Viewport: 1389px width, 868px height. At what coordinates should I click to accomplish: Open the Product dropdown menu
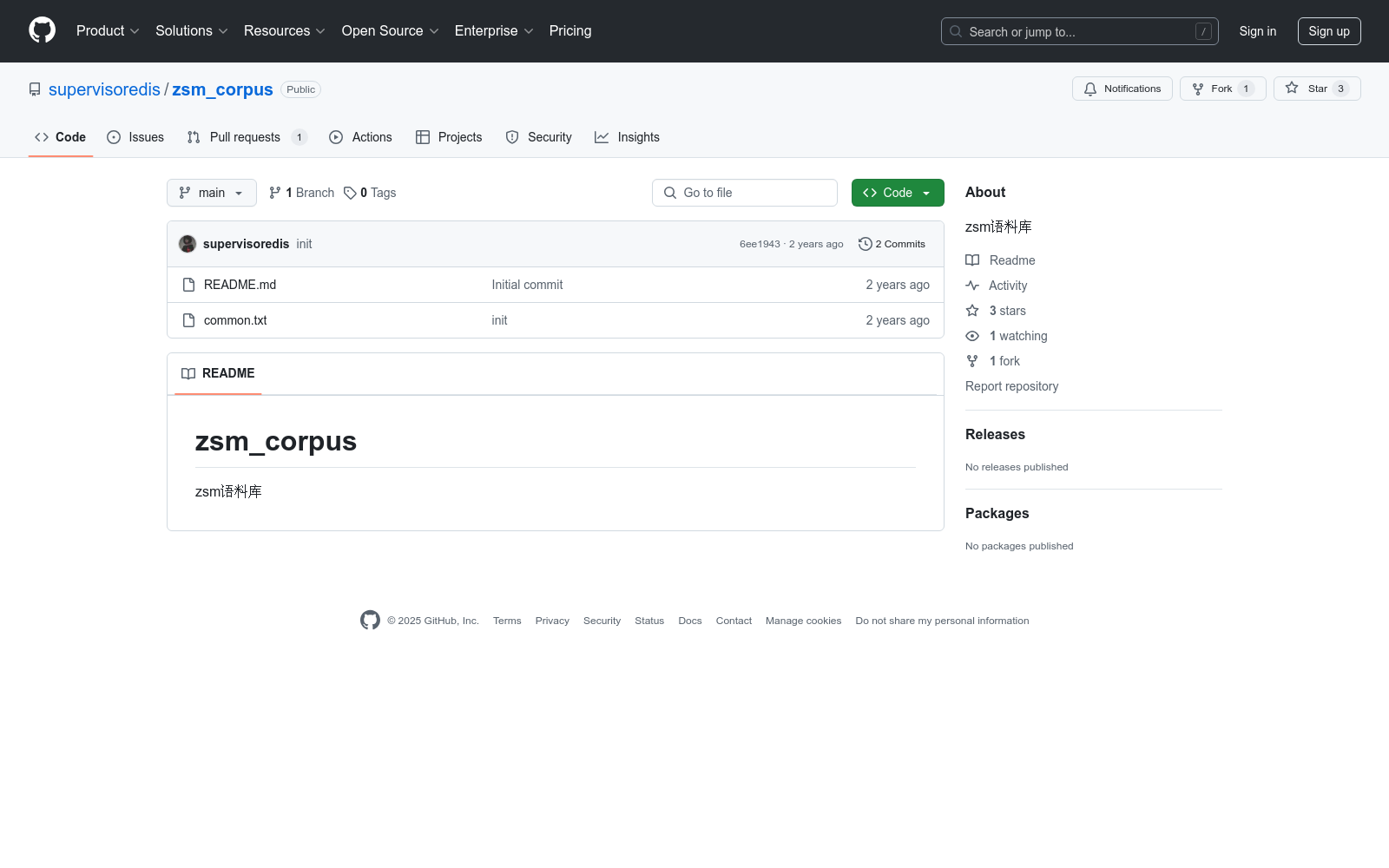[108, 30]
